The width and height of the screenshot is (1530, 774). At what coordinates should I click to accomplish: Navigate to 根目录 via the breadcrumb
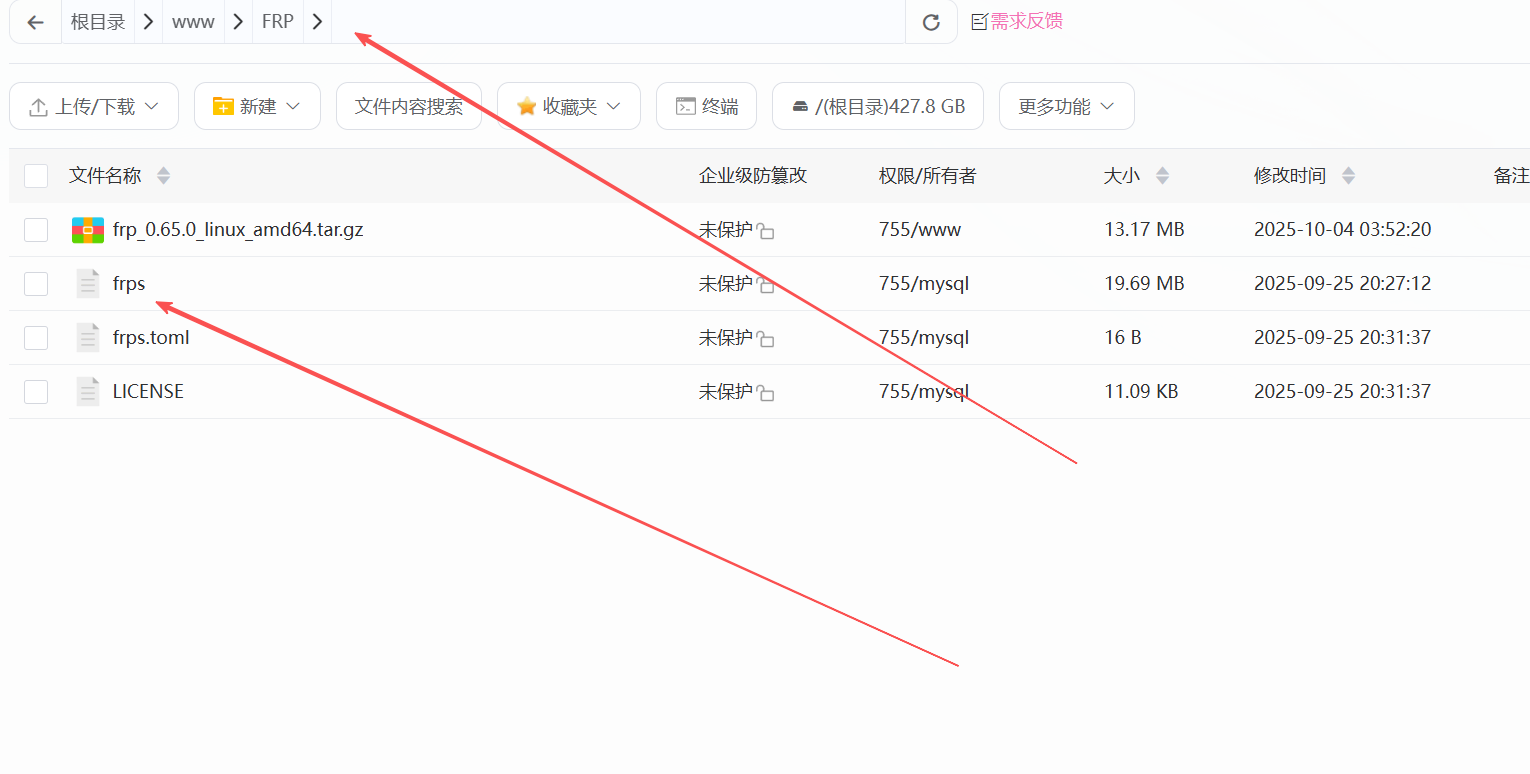pyautogui.click(x=97, y=21)
